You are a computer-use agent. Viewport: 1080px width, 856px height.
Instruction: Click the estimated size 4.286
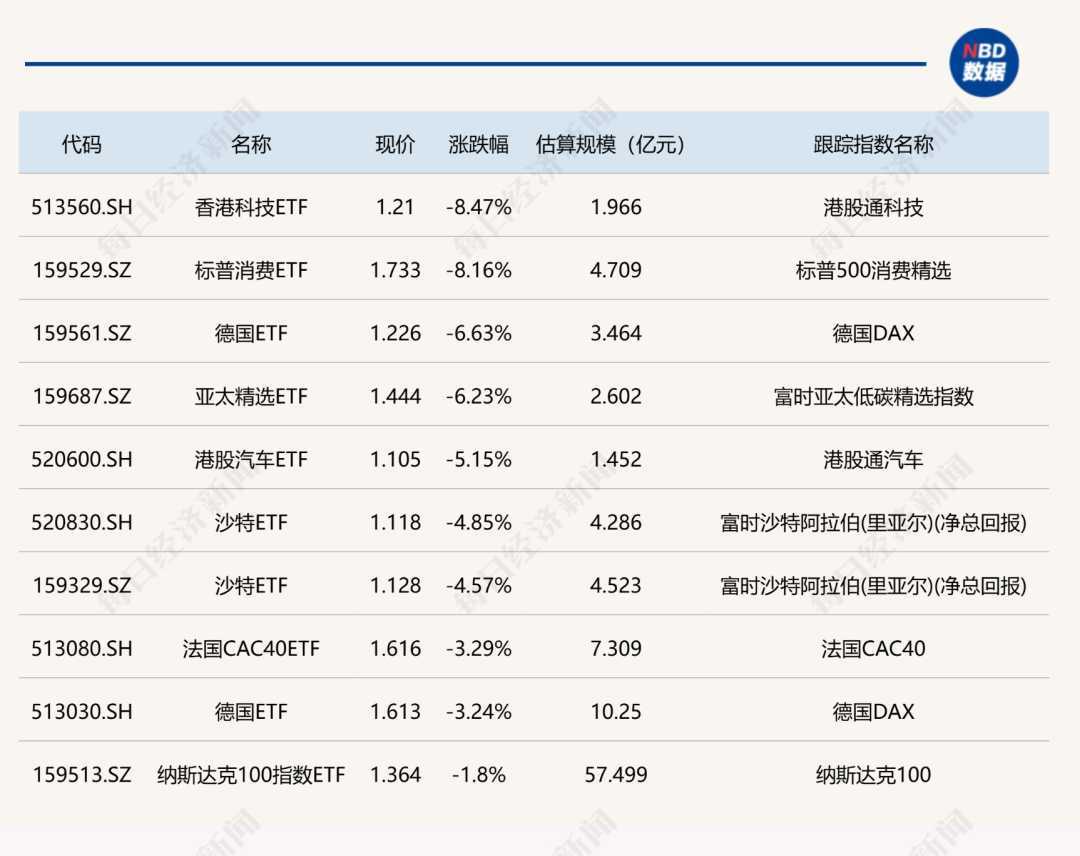616,523
